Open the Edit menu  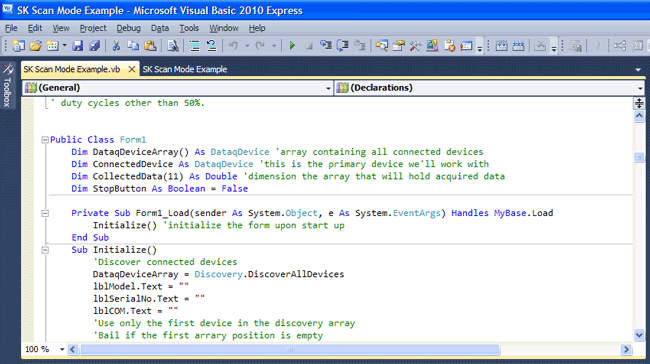[35, 28]
